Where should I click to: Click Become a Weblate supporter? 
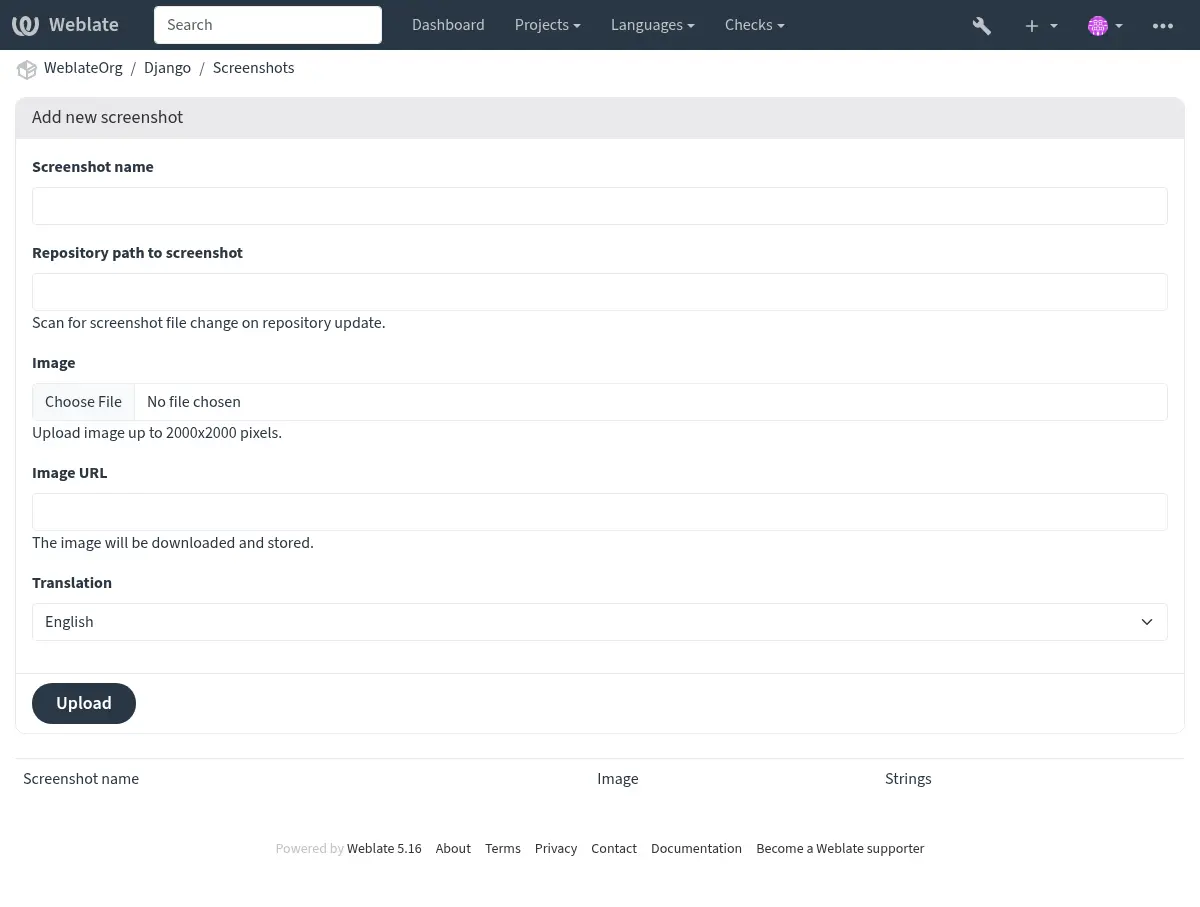(840, 848)
